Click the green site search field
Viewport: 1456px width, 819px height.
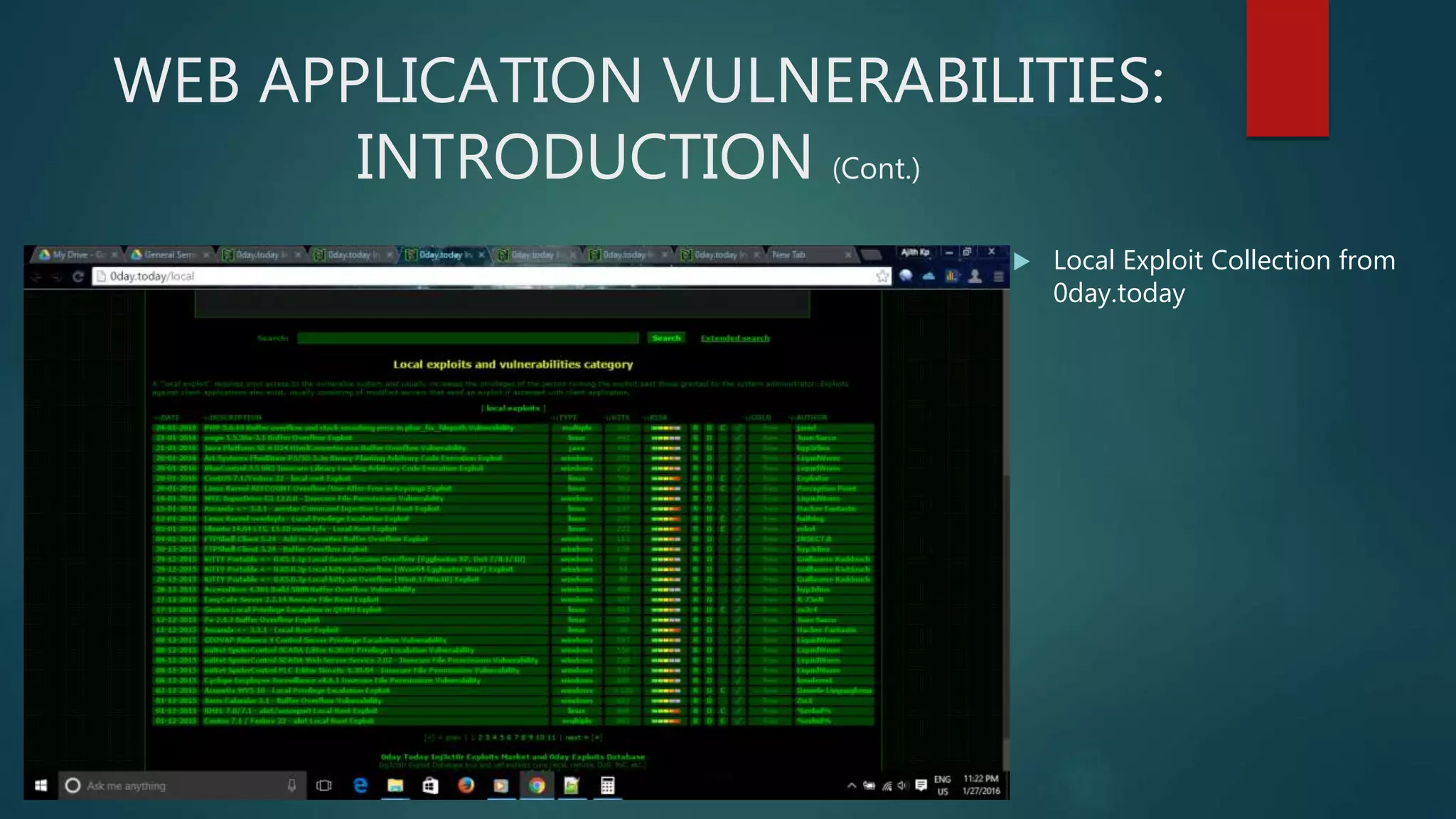click(468, 338)
